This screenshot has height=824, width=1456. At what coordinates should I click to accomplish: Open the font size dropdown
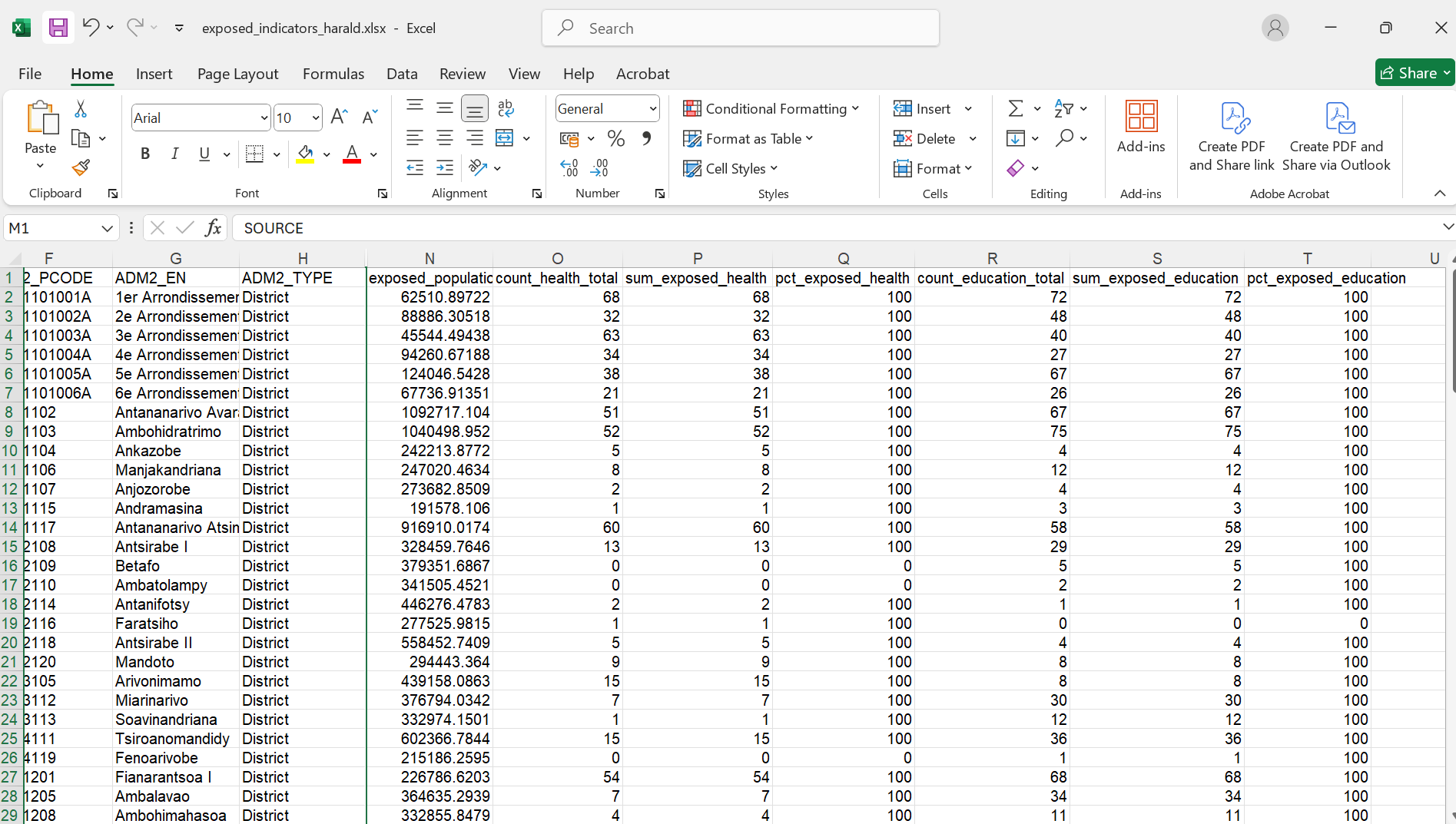coord(315,117)
